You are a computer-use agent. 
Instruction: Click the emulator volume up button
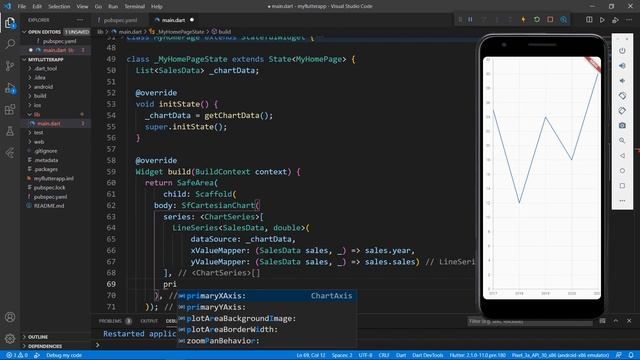(622, 66)
